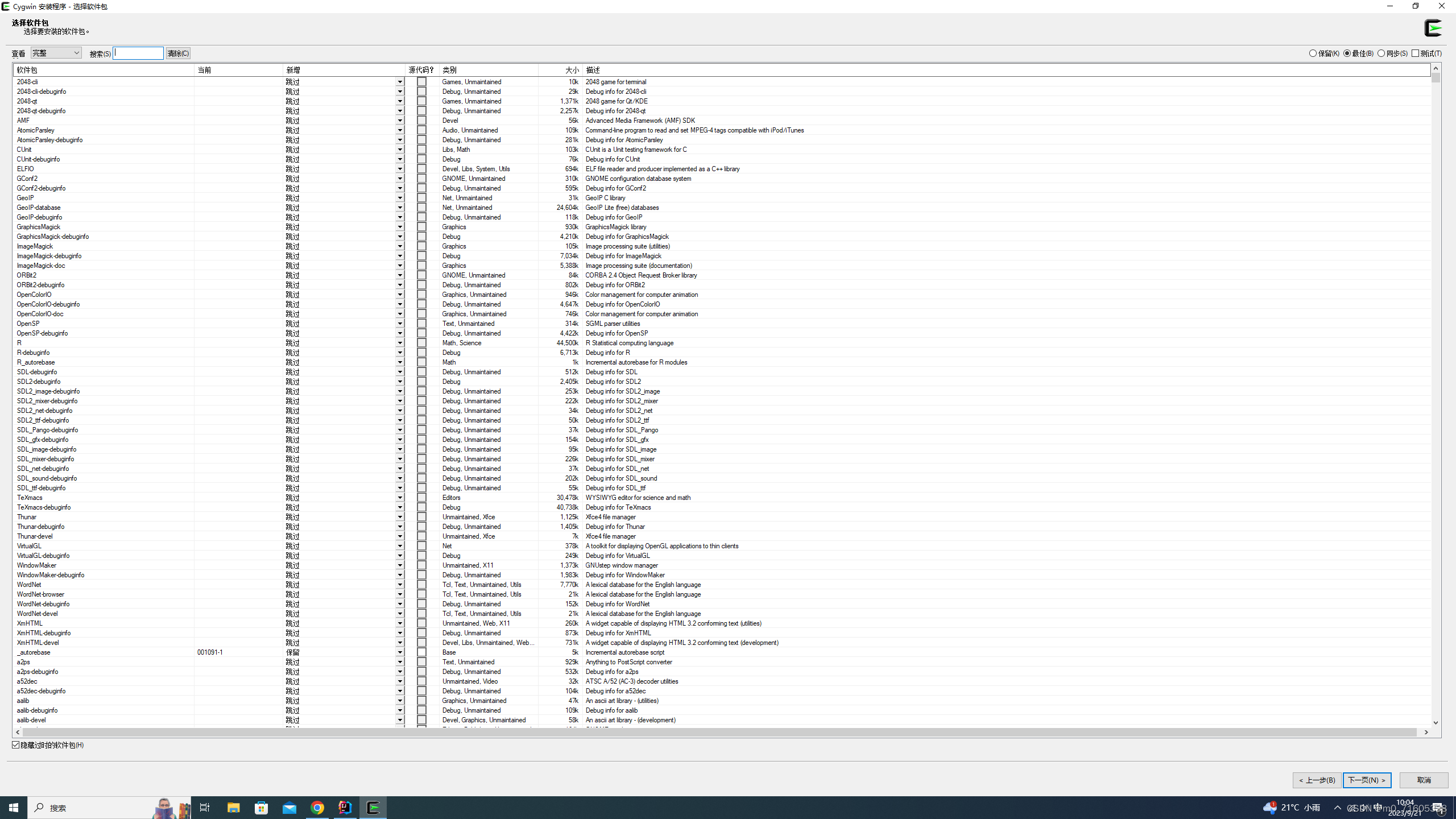
Task: Open Task View from taskbar
Action: click(205, 808)
